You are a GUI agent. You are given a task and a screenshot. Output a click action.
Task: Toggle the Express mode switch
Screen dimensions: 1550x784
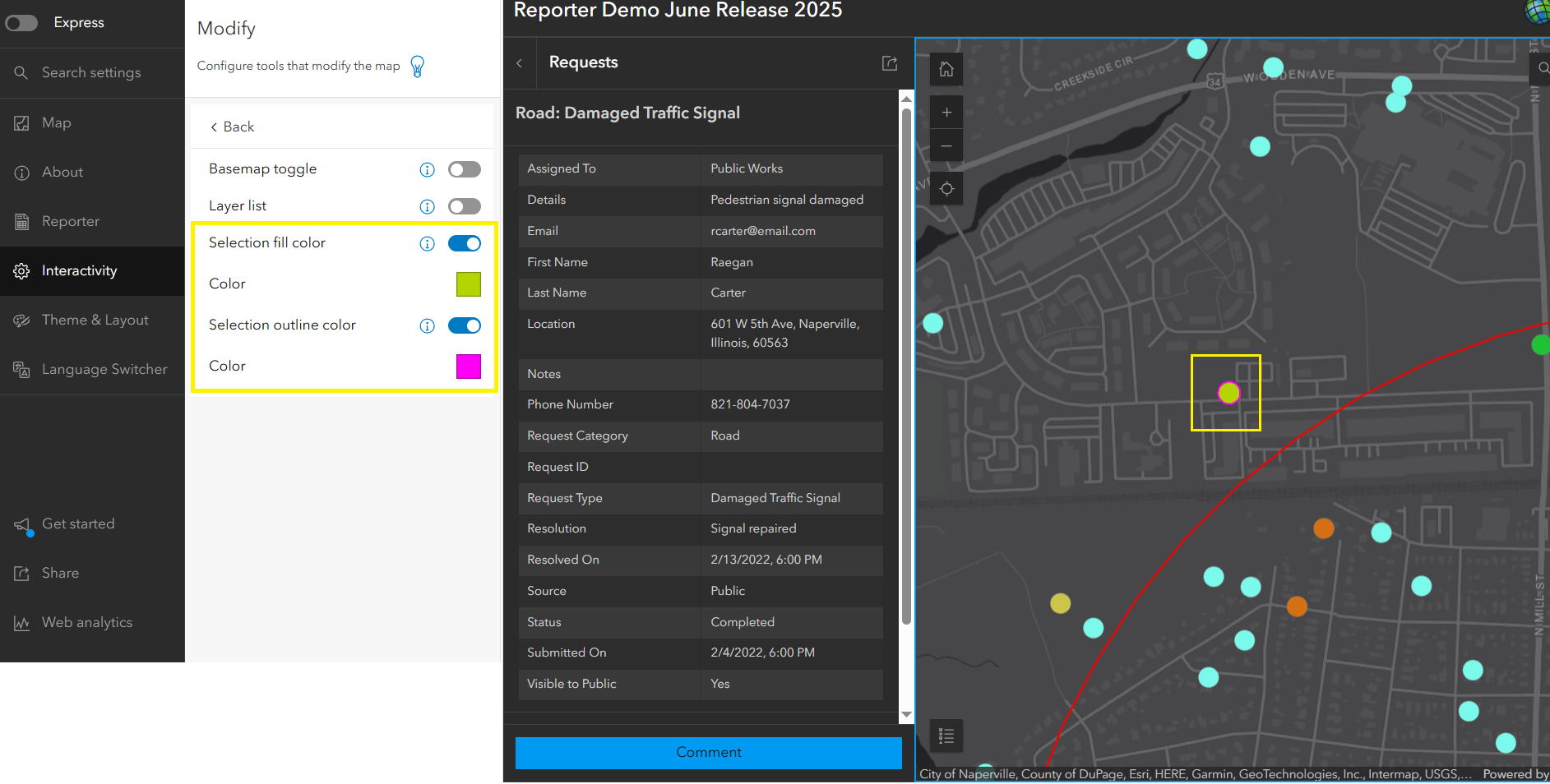pyautogui.click(x=22, y=23)
